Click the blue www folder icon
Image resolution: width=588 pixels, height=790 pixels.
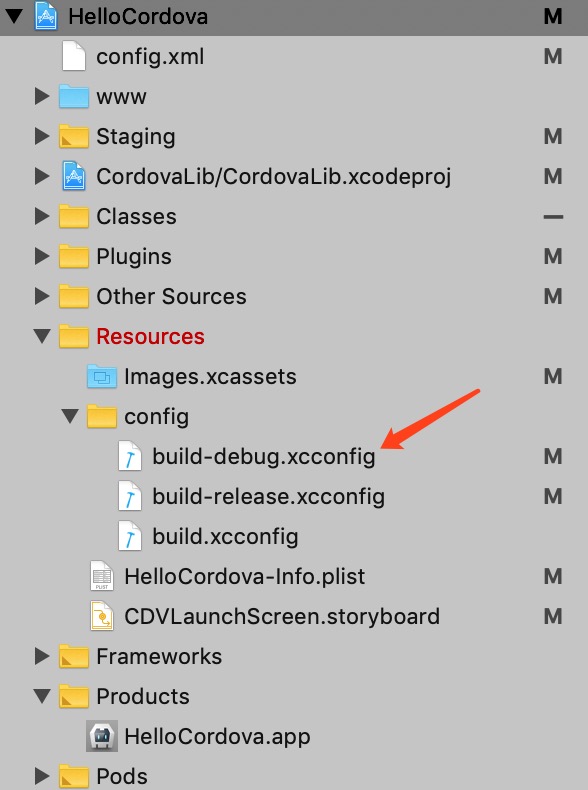(74, 96)
